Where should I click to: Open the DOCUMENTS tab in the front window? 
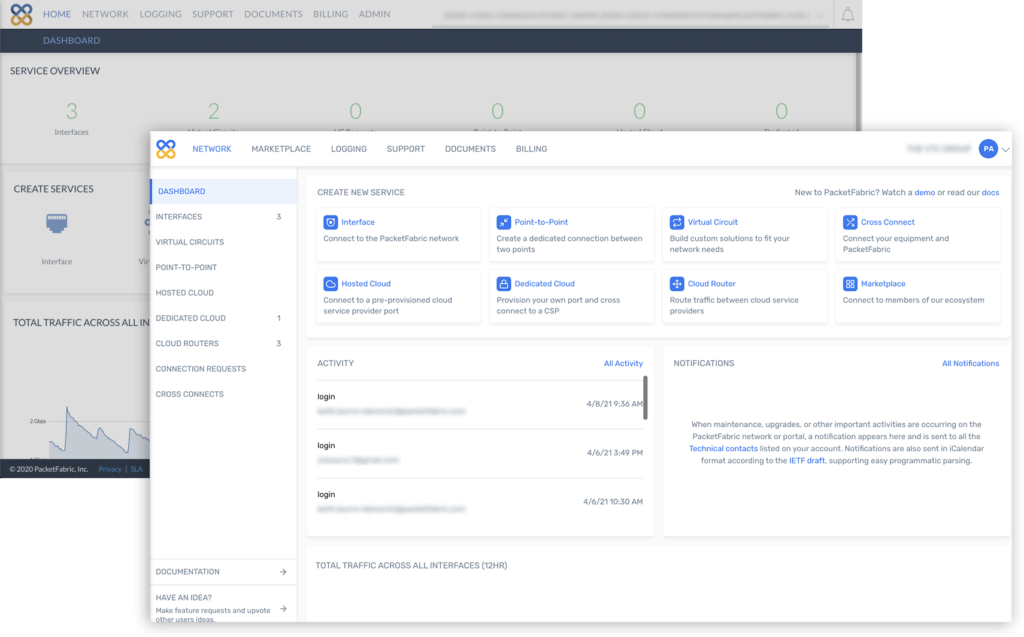pos(470,149)
